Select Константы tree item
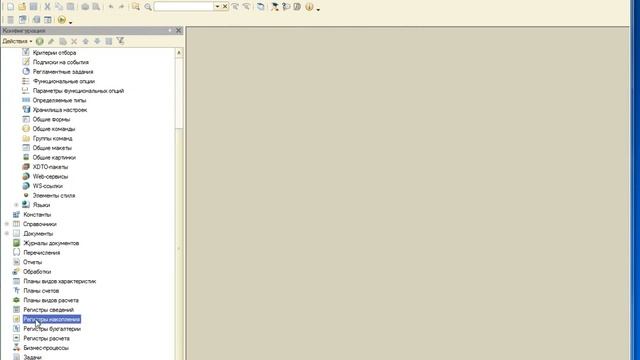 click(x=37, y=214)
